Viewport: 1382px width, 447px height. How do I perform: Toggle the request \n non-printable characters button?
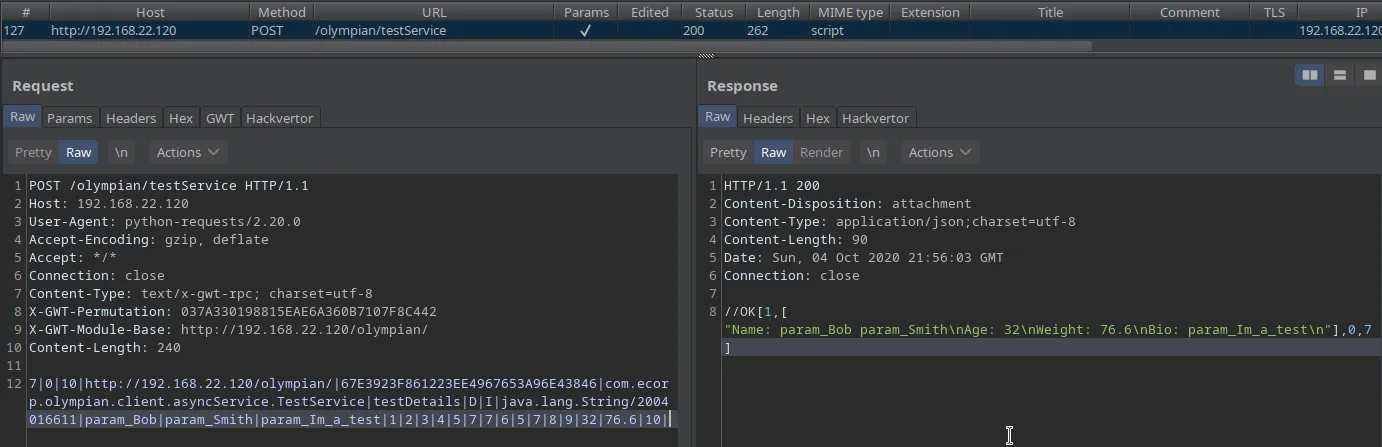pyautogui.click(x=121, y=152)
